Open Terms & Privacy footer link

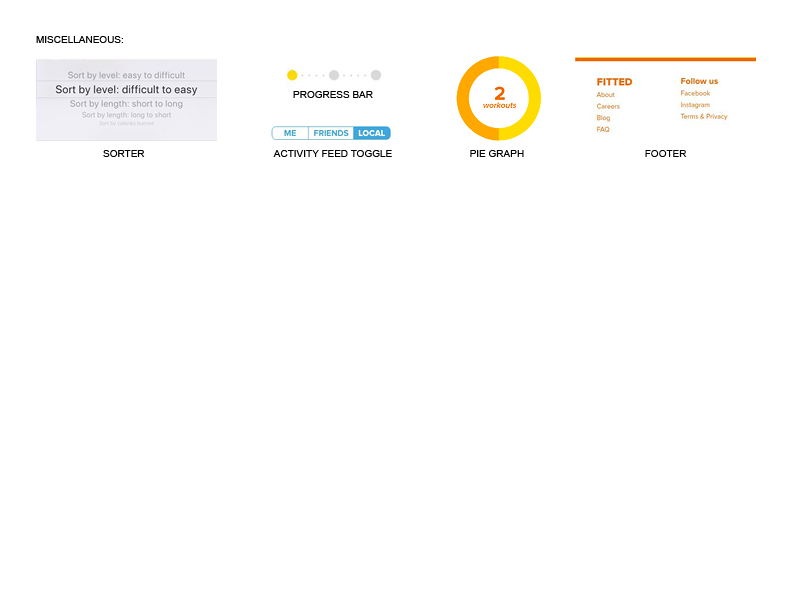pyautogui.click(x=704, y=117)
